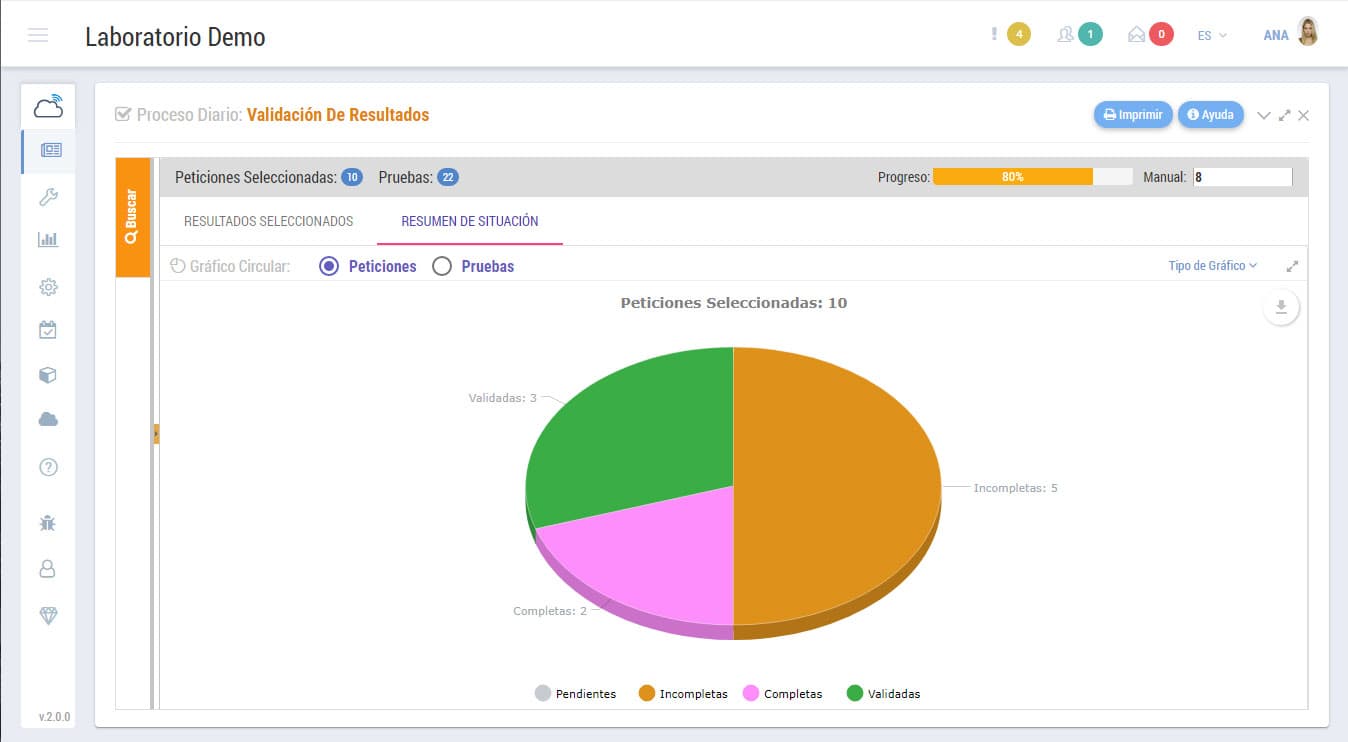Switch to Resultados Seleccionados tab

click(x=268, y=221)
